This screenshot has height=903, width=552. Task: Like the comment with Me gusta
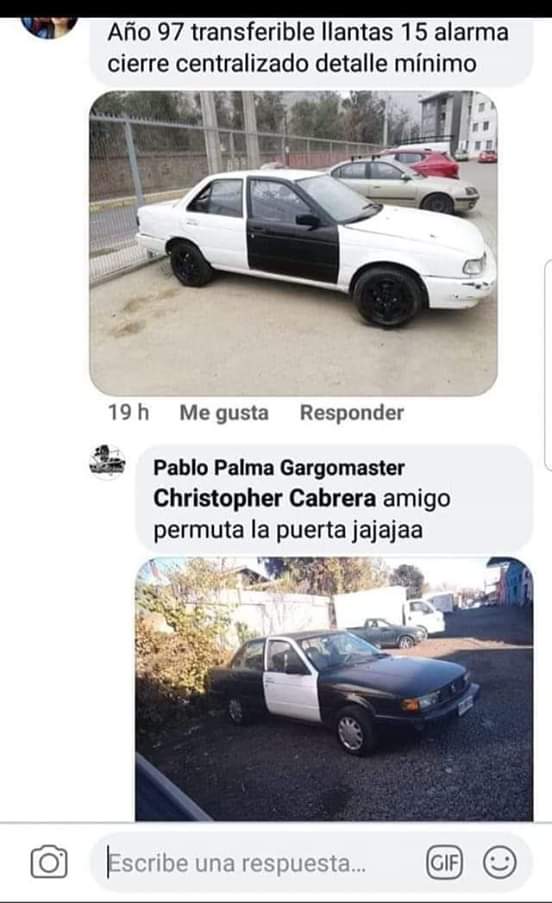pos(224,412)
